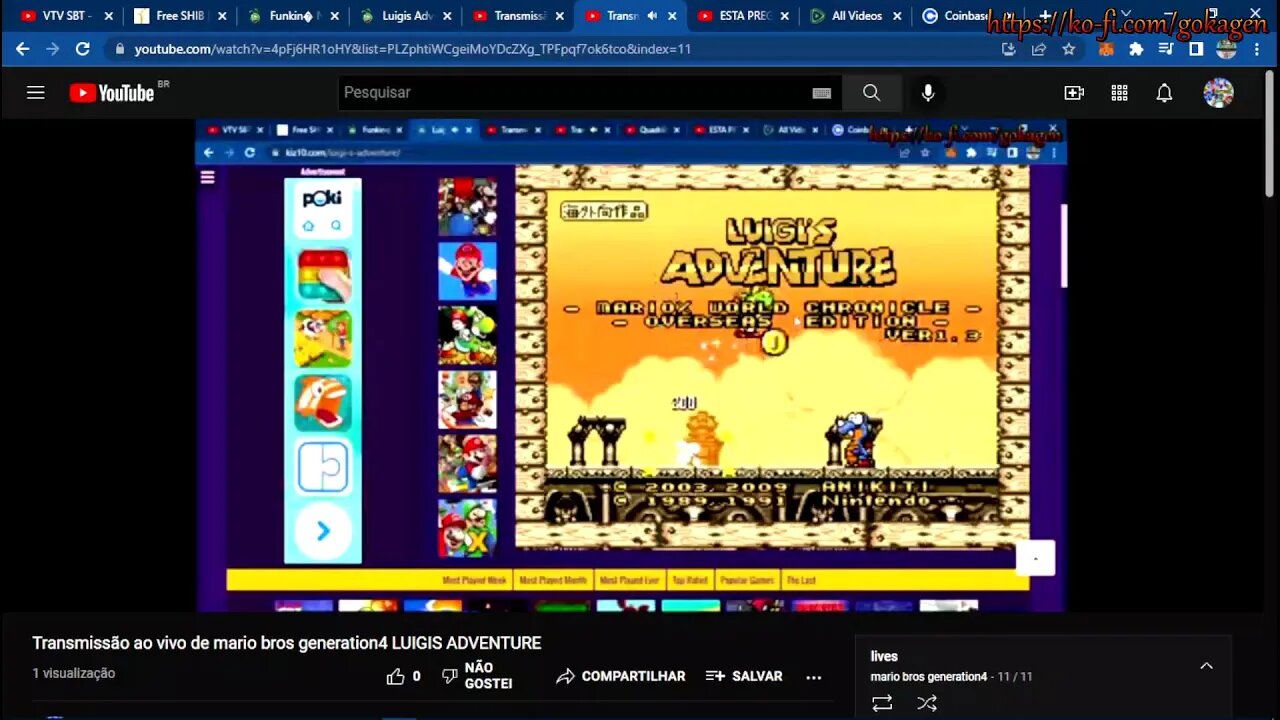Open more actions ellipsis below the video
The width and height of the screenshot is (1280, 720).
pyautogui.click(x=814, y=677)
